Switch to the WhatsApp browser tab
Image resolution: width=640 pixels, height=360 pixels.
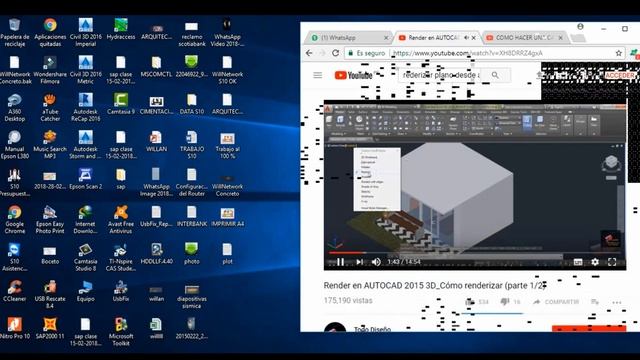point(347,38)
